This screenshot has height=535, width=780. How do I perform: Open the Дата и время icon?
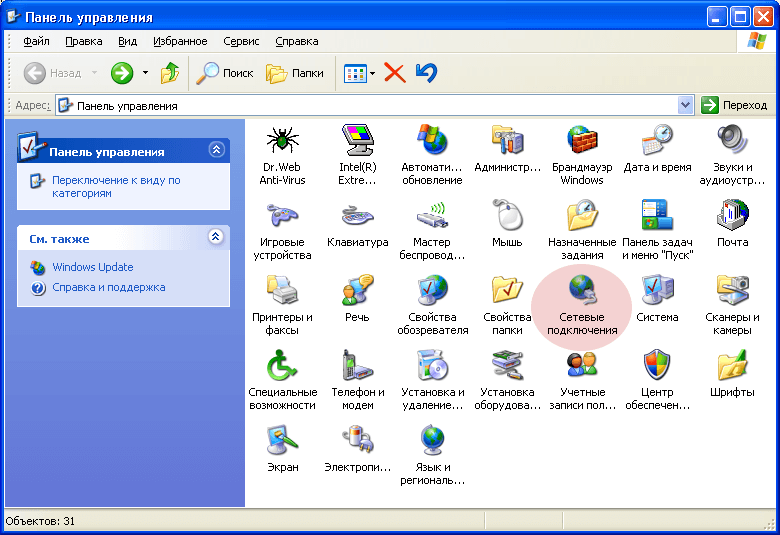click(656, 140)
